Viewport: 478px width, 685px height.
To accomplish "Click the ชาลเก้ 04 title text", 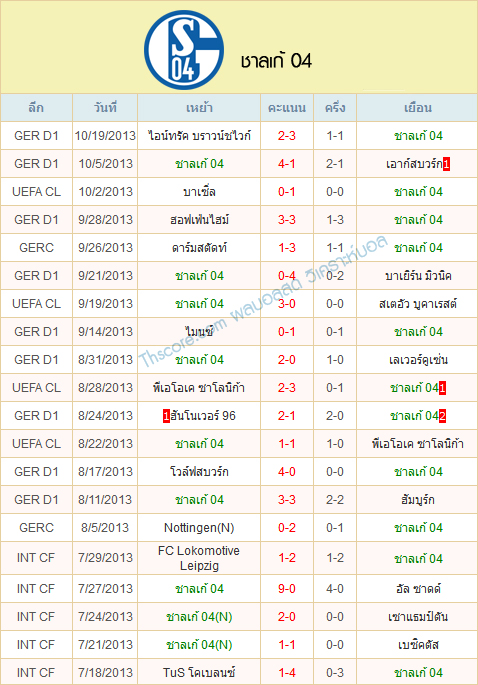I will pyautogui.click(x=276, y=60).
